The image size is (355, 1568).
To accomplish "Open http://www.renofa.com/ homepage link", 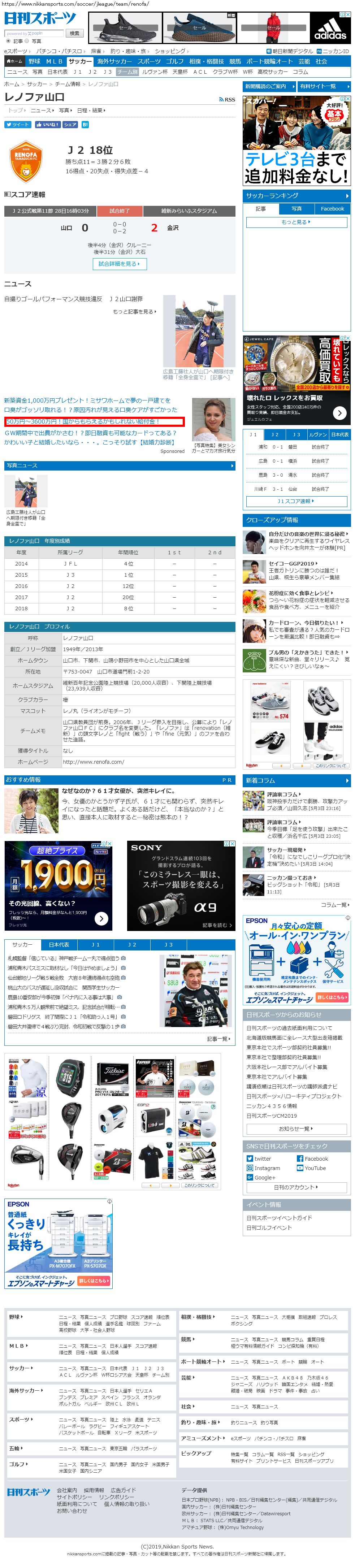I will 93,762.
